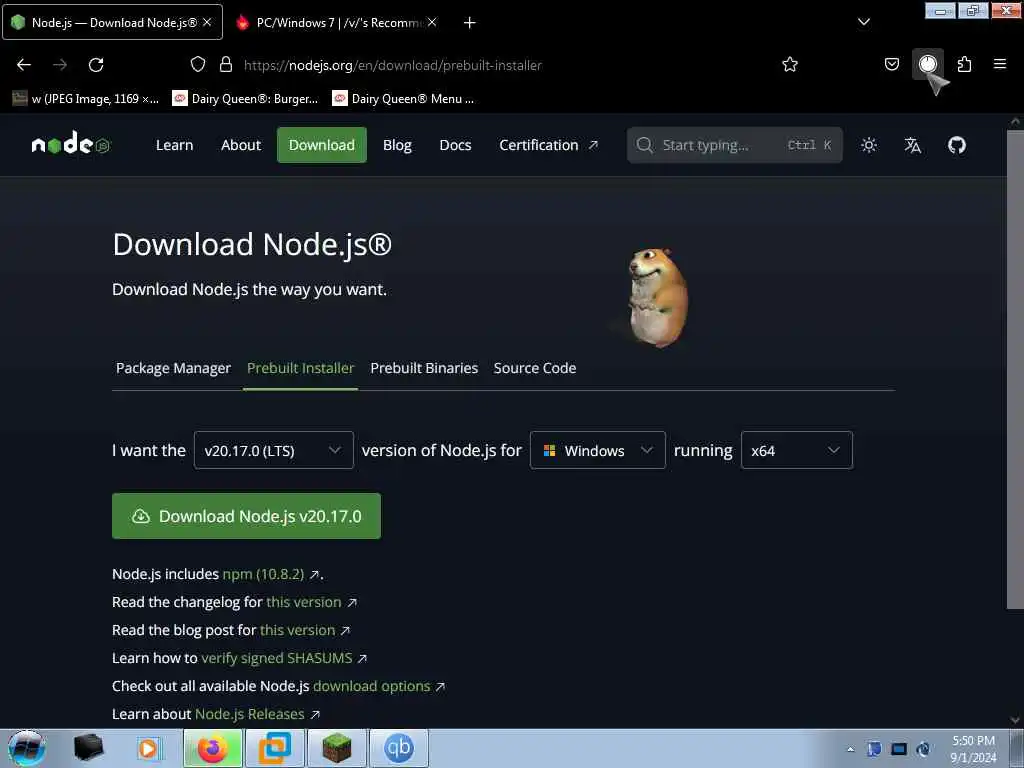Click the vertical page scrollbar
This screenshot has width=1024, height=768.
click(x=1016, y=369)
